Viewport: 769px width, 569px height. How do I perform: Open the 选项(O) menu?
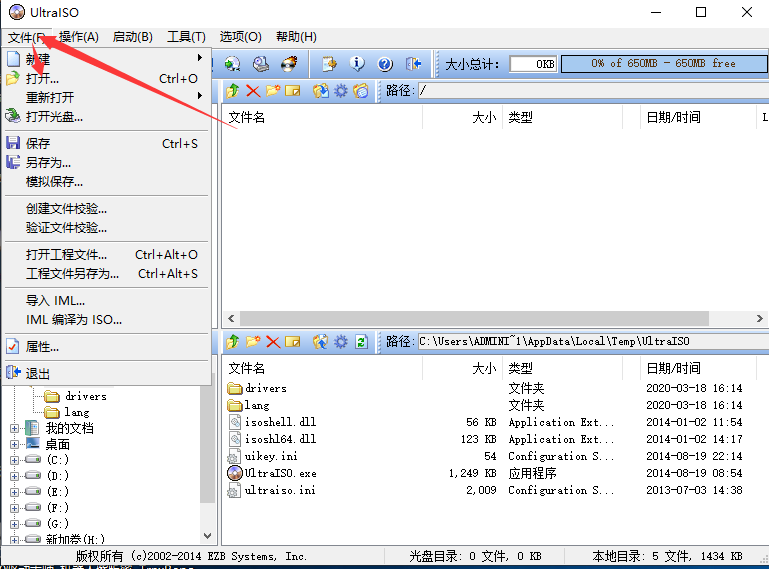click(x=240, y=37)
